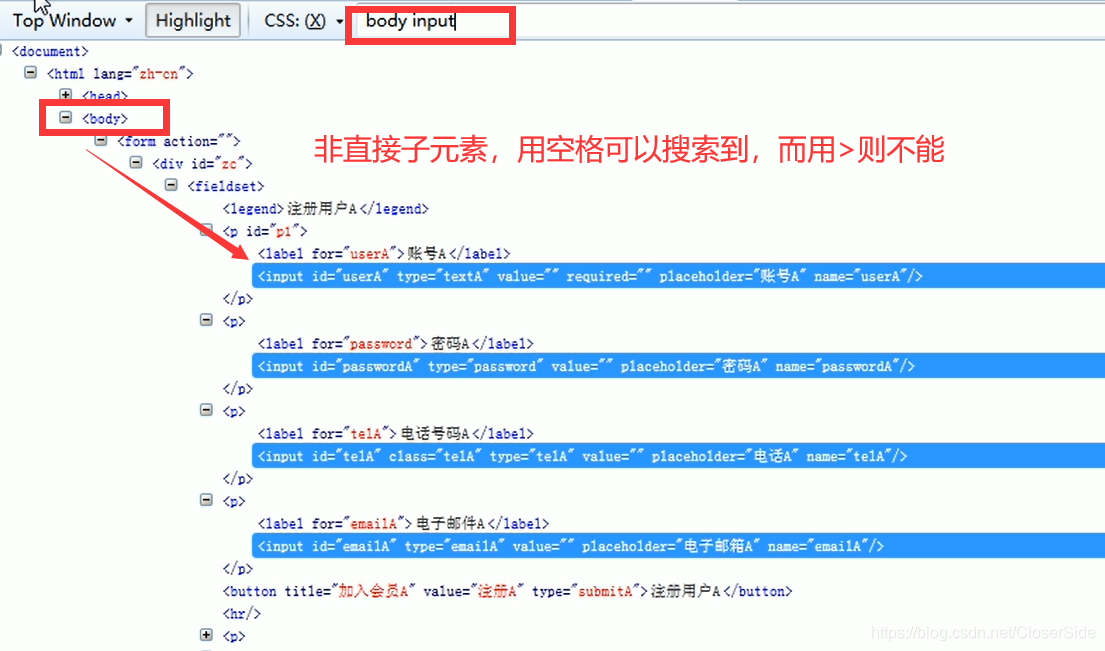Select the highlighted input id="userA" row
Viewport: 1105px width, 651px height.
click(x=678, y=276)
